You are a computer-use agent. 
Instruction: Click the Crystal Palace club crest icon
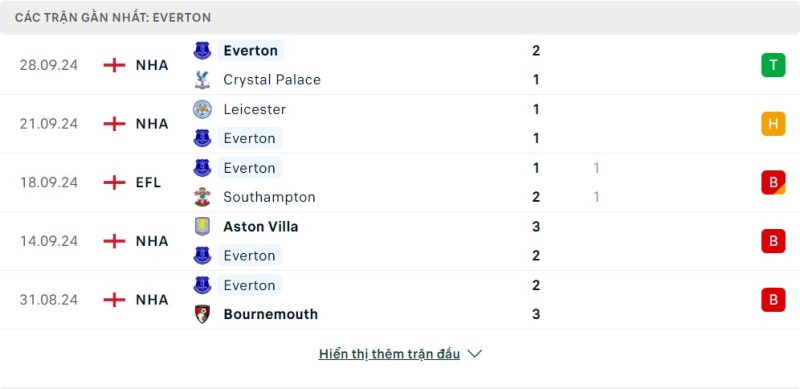[203, 80]
